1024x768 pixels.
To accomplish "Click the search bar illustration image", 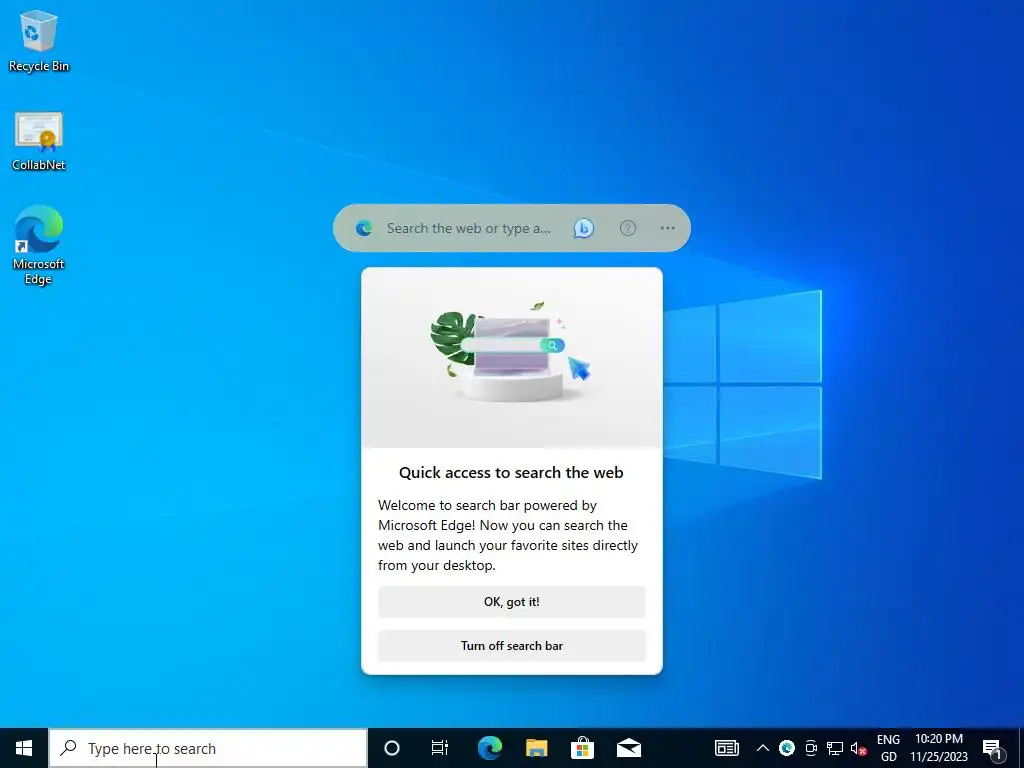I will point(511,357).
